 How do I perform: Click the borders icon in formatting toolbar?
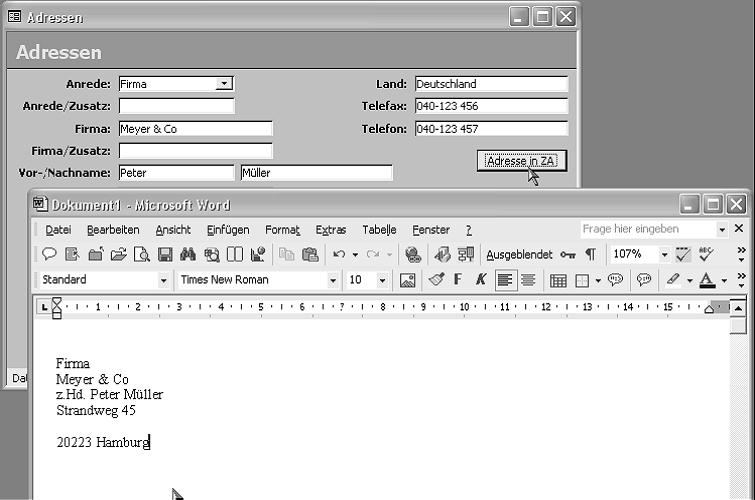582,280
